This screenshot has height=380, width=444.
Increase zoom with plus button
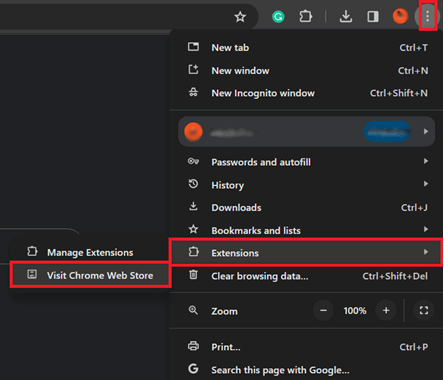click(x=386, y=311)
